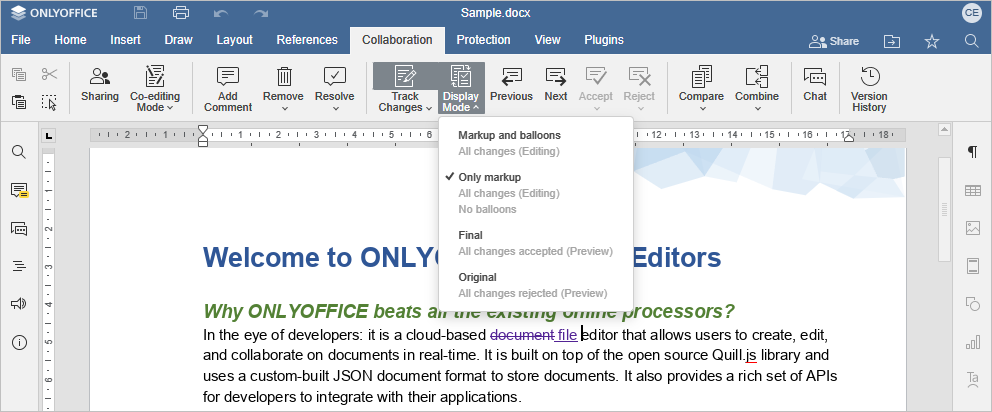Click Add Comment button
This screenshot has width=992, height=412.
point(228,89)
